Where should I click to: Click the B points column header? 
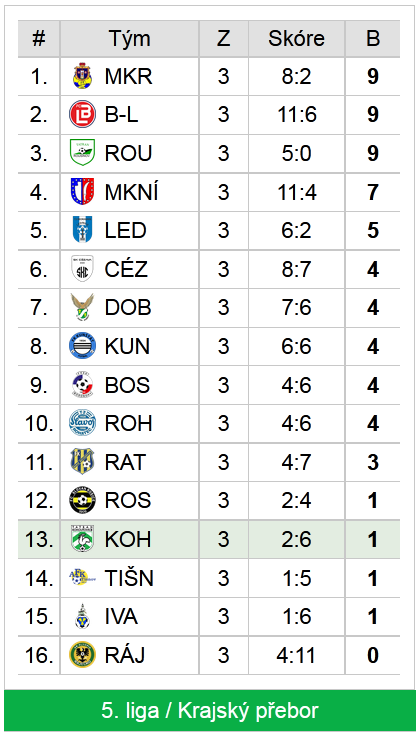(x=373, y=38)
